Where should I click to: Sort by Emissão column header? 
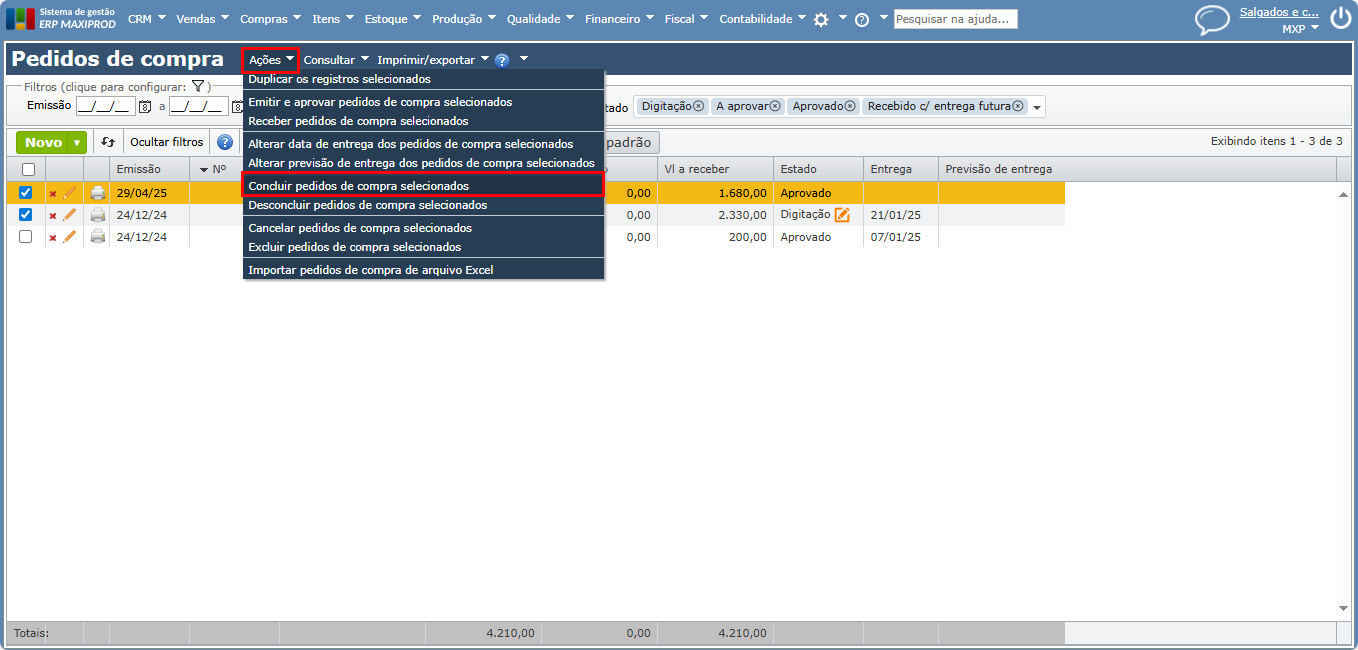149,169
